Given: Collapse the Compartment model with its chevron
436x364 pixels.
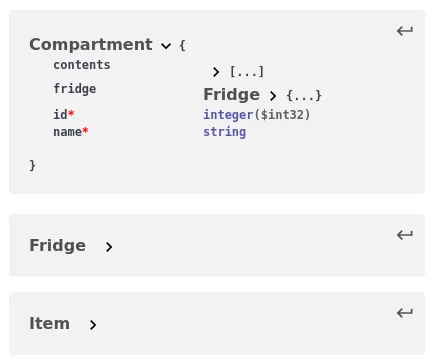Looking at the screenshot, I should [x=166, y=46].
